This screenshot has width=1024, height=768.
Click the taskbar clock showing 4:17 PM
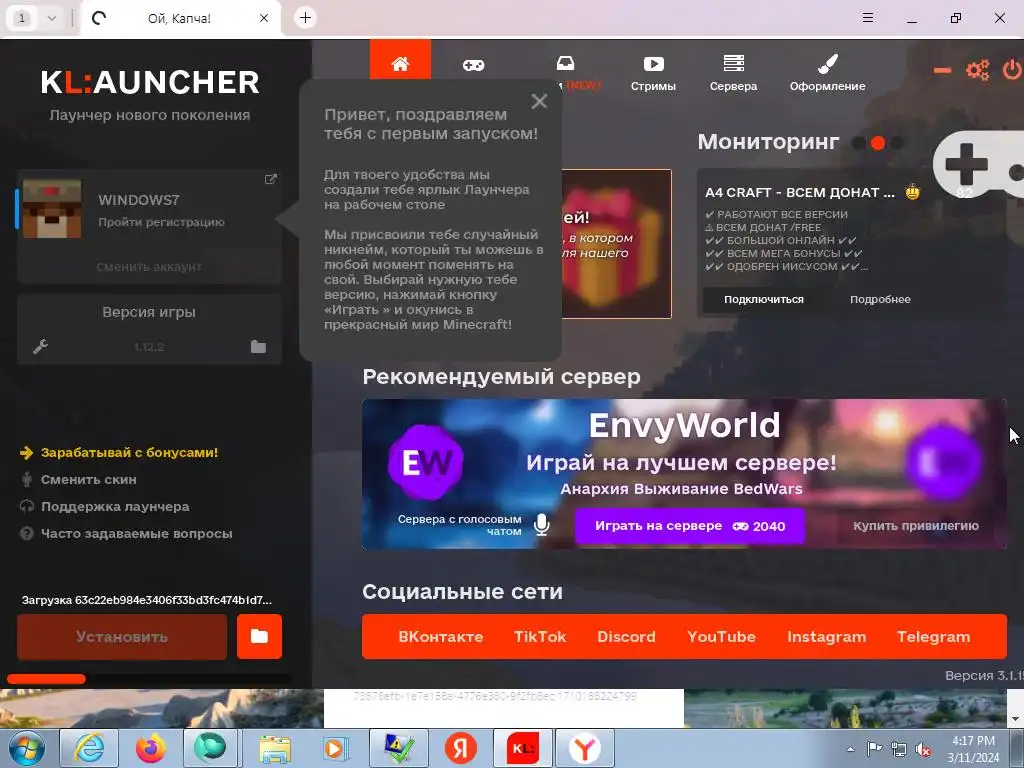pyautogui.click(x=973, y=748)
